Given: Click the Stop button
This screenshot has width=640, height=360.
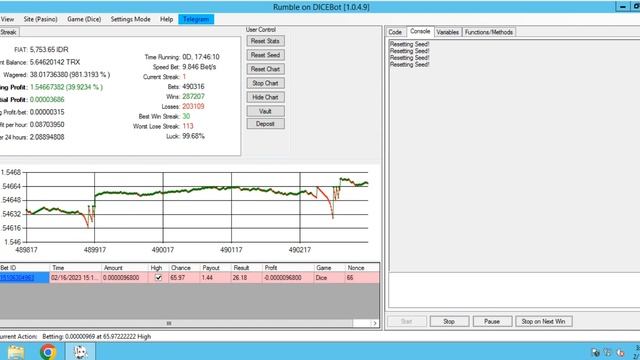Looking at the screenshot, I should 449,322.
